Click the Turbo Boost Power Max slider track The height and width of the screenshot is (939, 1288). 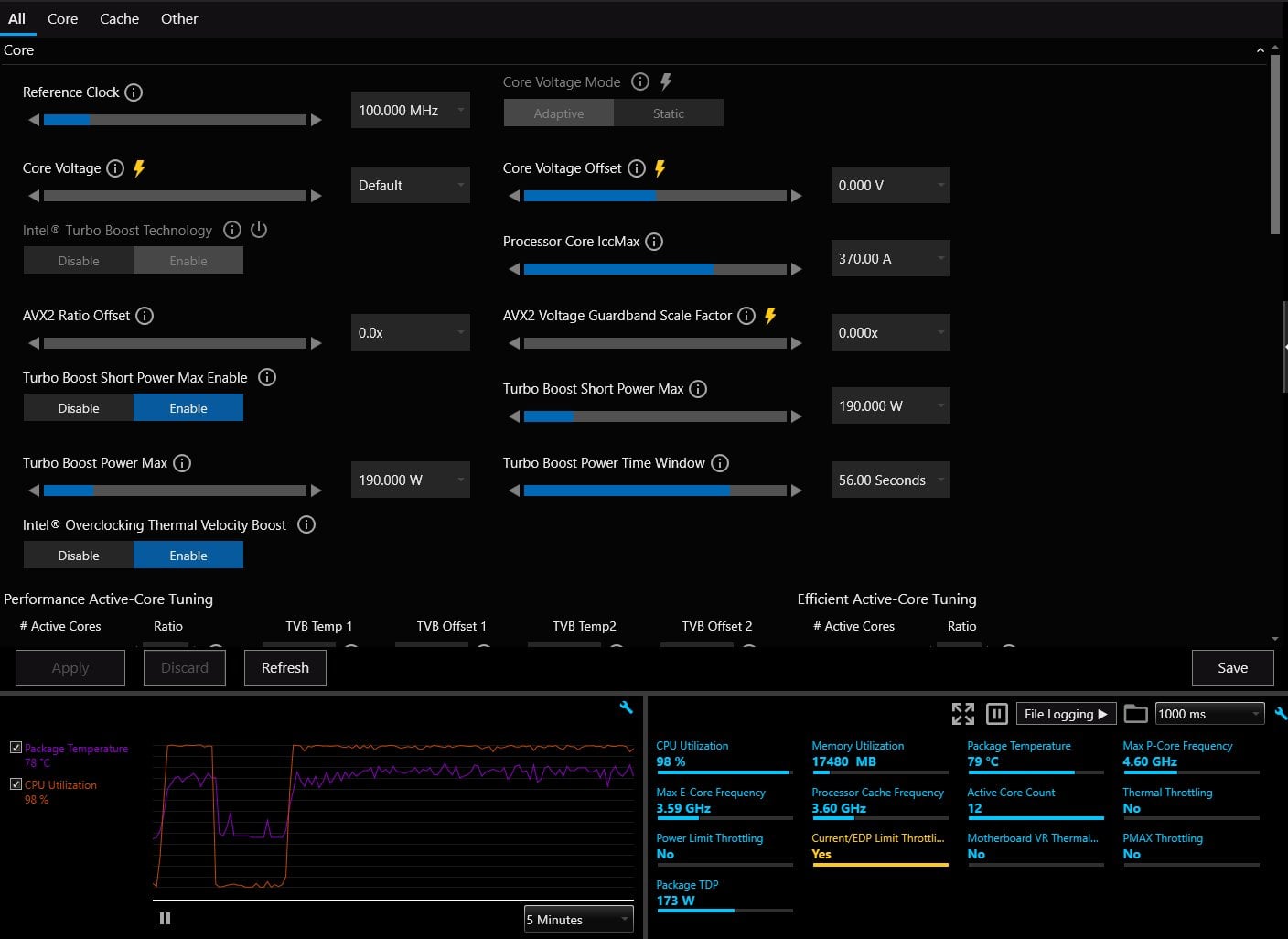(175, 491)
